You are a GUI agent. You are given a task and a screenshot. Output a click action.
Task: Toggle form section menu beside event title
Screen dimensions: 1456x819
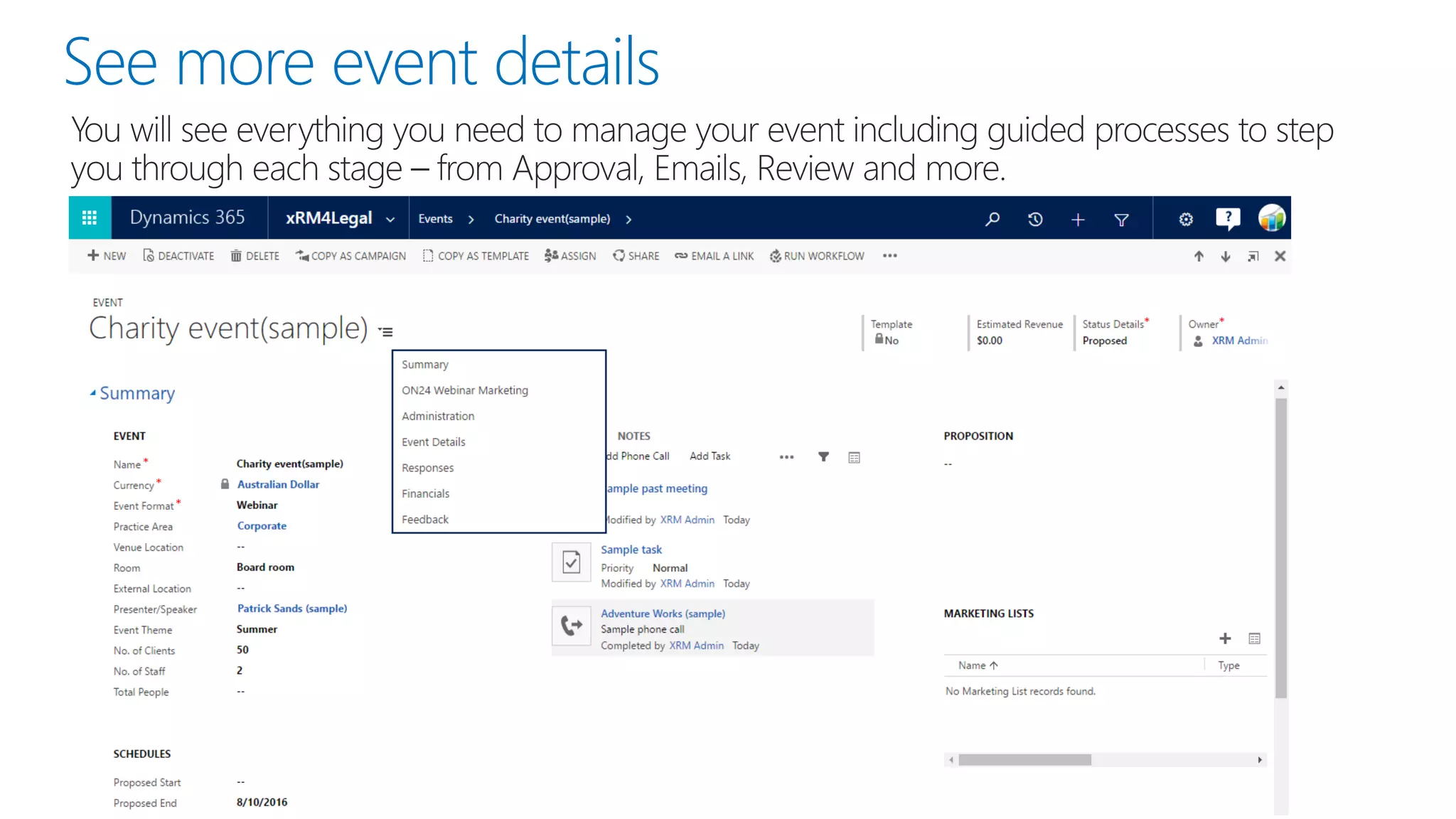[386, 331]
